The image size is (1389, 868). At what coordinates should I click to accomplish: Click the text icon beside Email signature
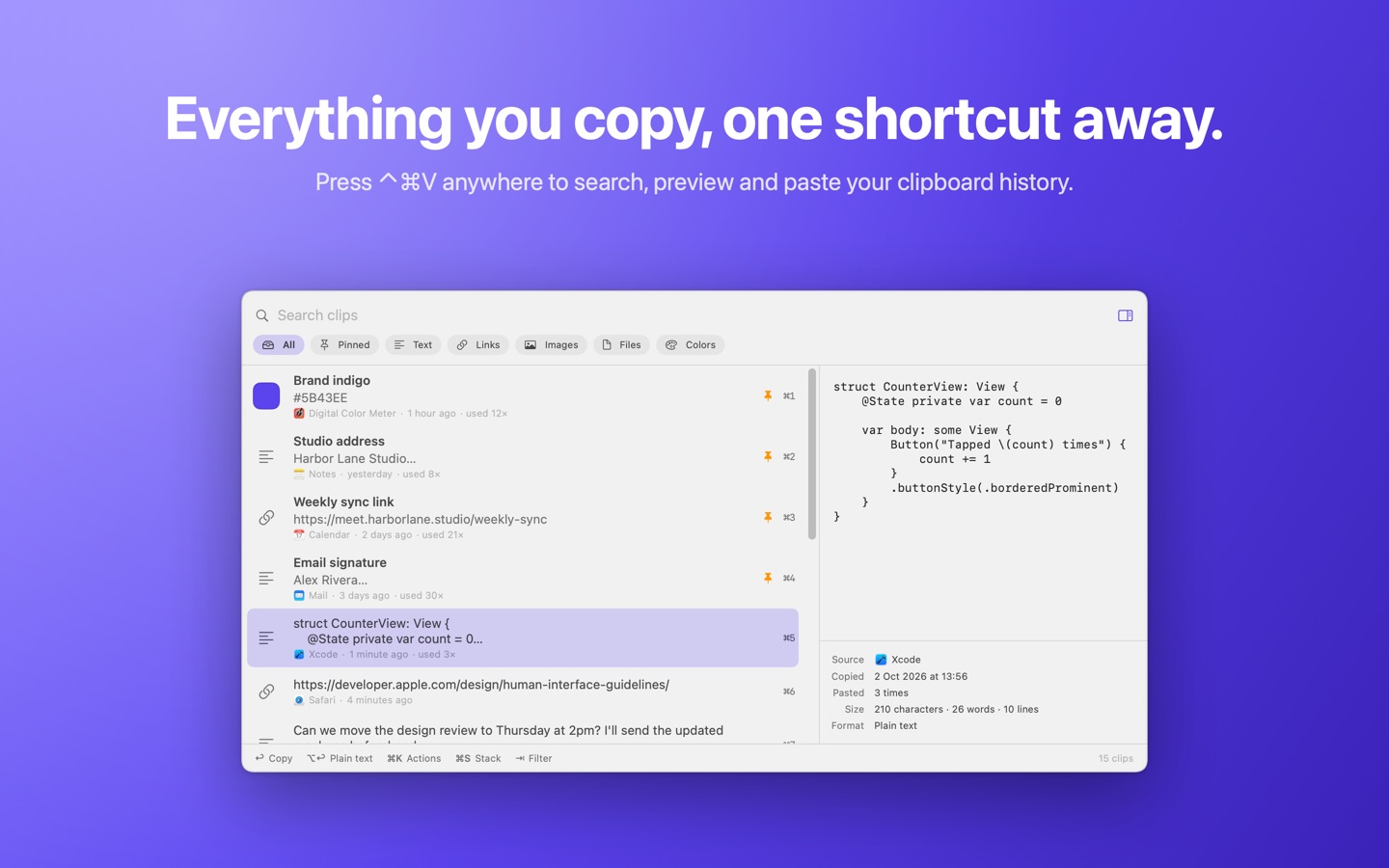[266, 579]
